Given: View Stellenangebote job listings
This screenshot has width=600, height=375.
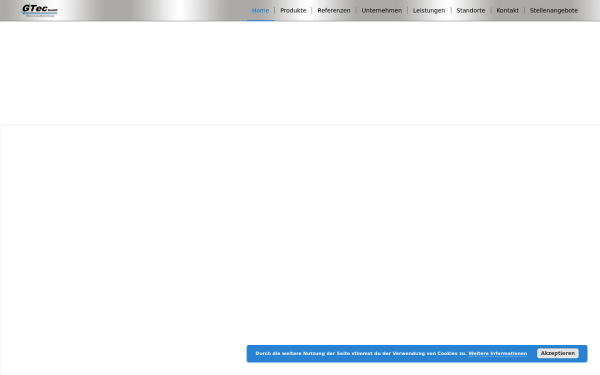Looking at the screenshot, I should click(x=554, y=10).
